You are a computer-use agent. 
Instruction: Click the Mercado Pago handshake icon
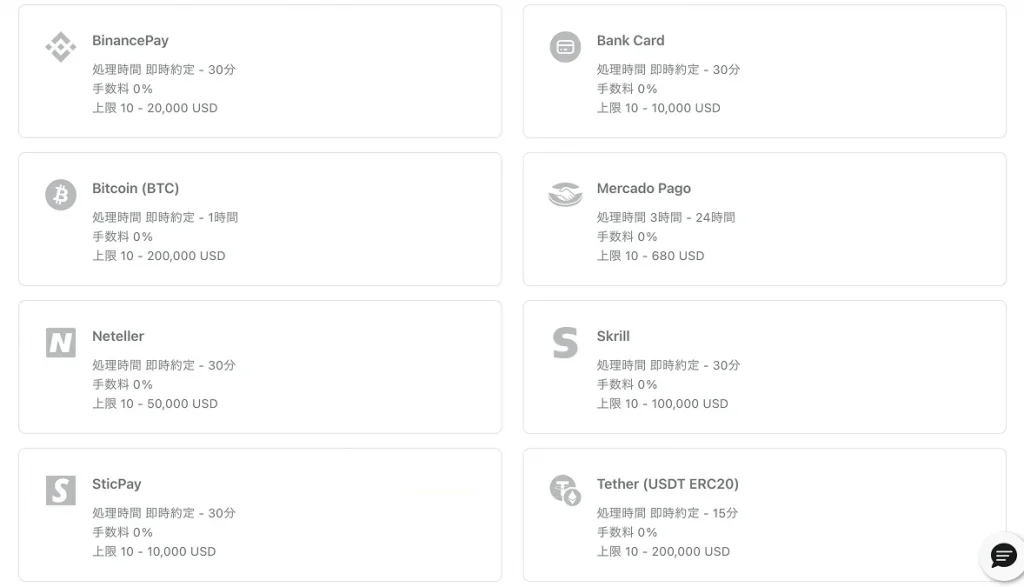pyautogui.click(x=565, y=195)
